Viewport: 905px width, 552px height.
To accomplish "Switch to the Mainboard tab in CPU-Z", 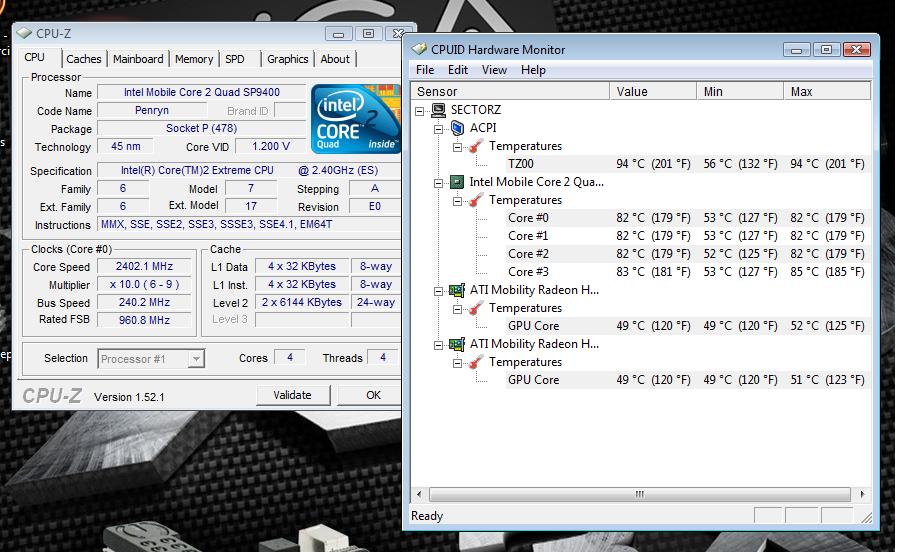I will [138, 59].
